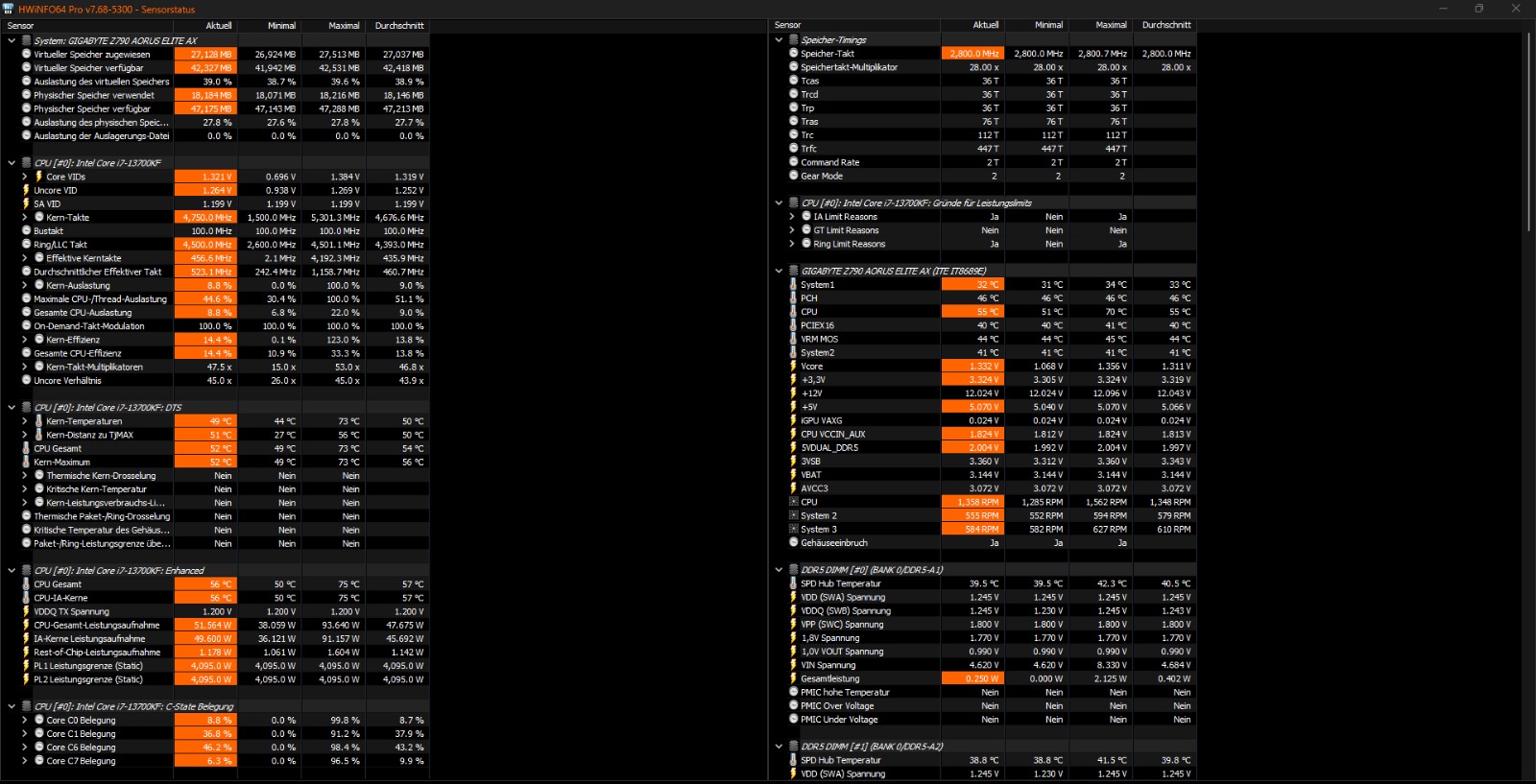This screenshot has width=1536, height=784.
Task: Collapse the CPU Enhanced sensor group
Action: click(12, 571)
